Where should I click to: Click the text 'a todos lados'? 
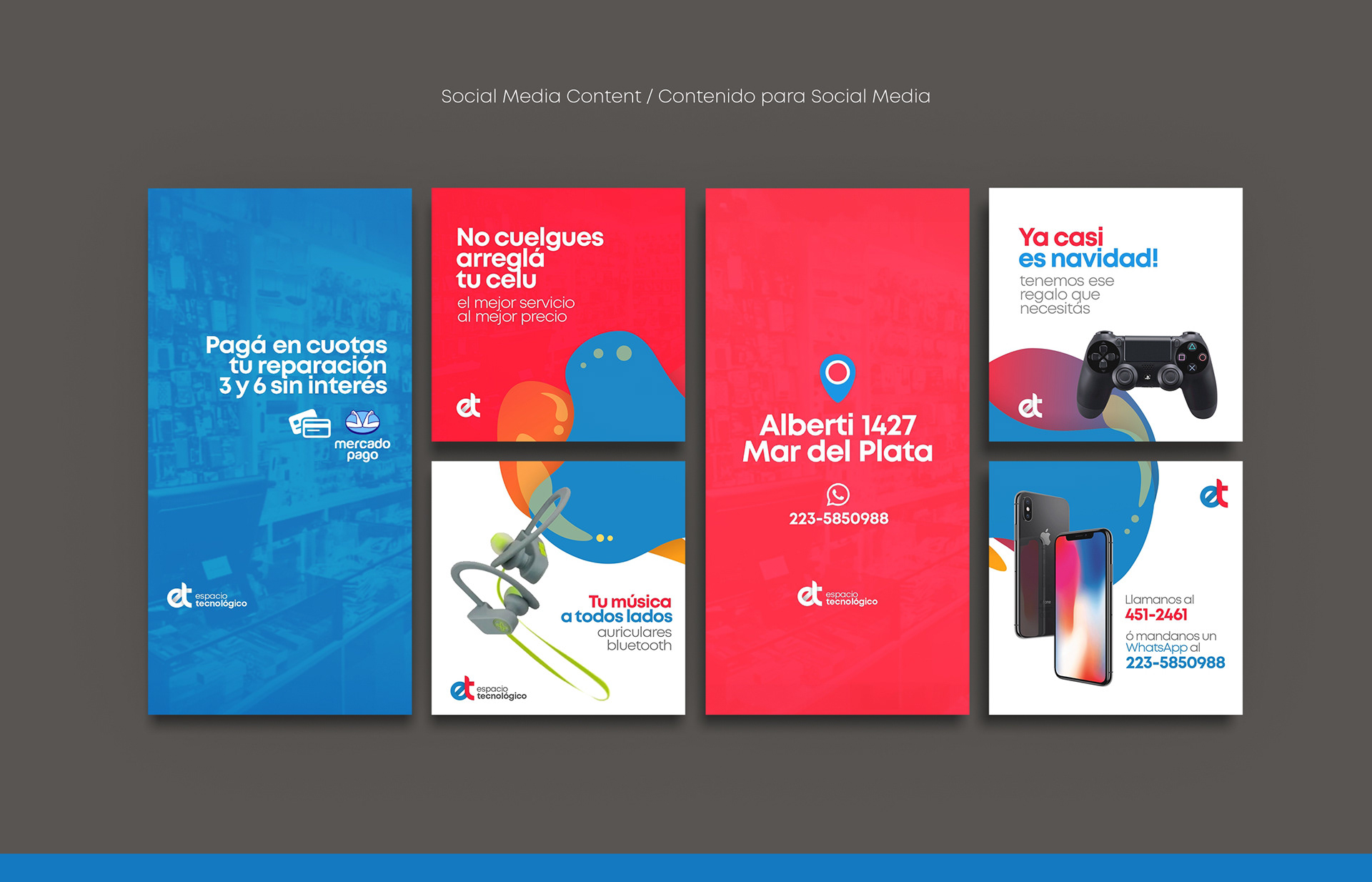[617, 616]
